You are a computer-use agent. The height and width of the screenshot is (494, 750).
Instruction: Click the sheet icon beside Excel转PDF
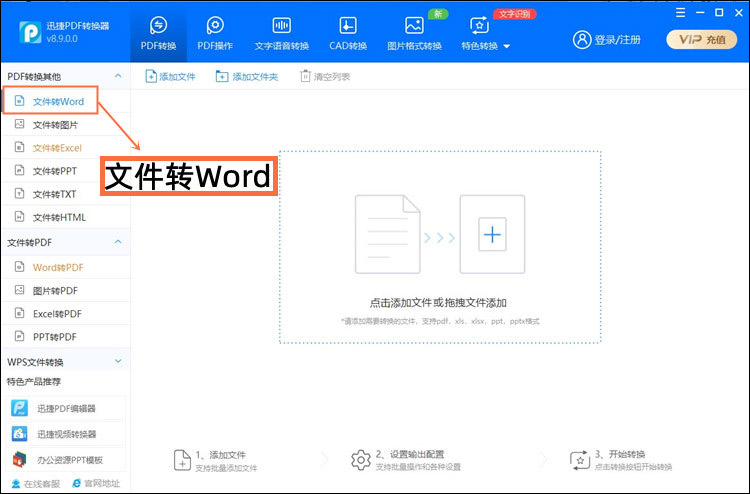(19, 313)
